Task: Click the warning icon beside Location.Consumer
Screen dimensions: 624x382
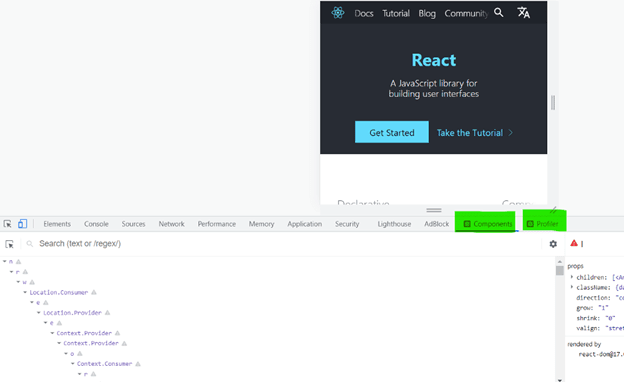Action: (94, 292)
